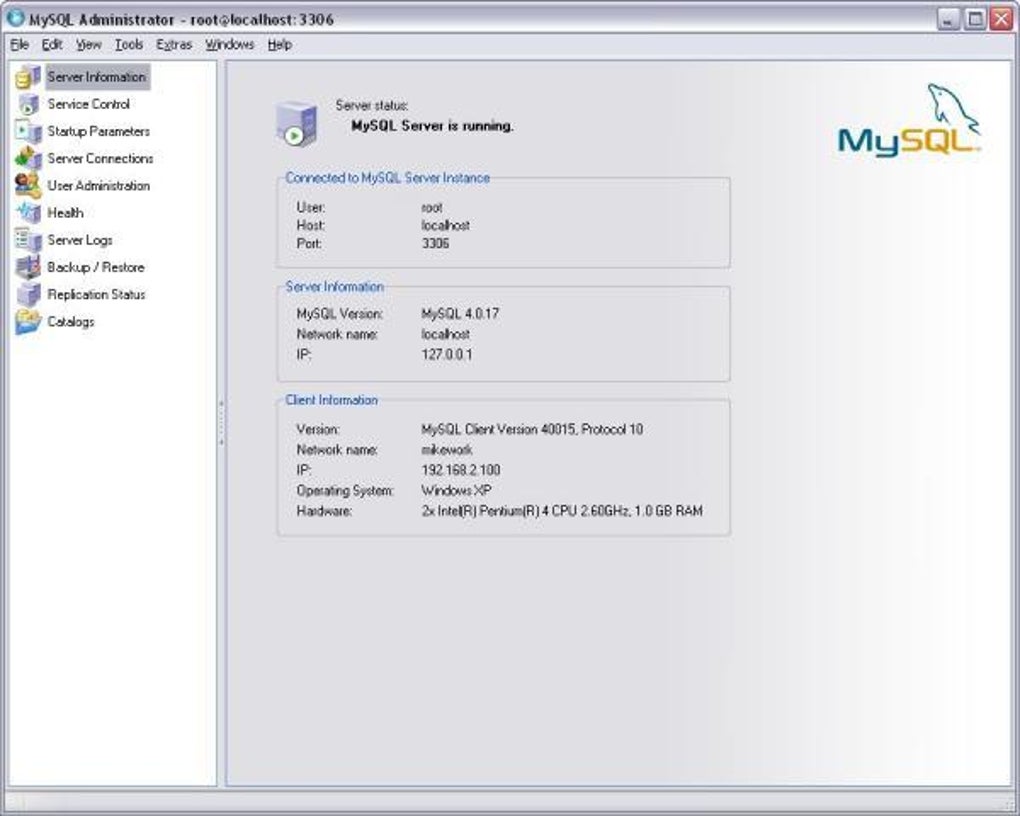Viewport: 1020px width, 816px height.
Task: Open Server Logs section label
Action: (79, 240)
